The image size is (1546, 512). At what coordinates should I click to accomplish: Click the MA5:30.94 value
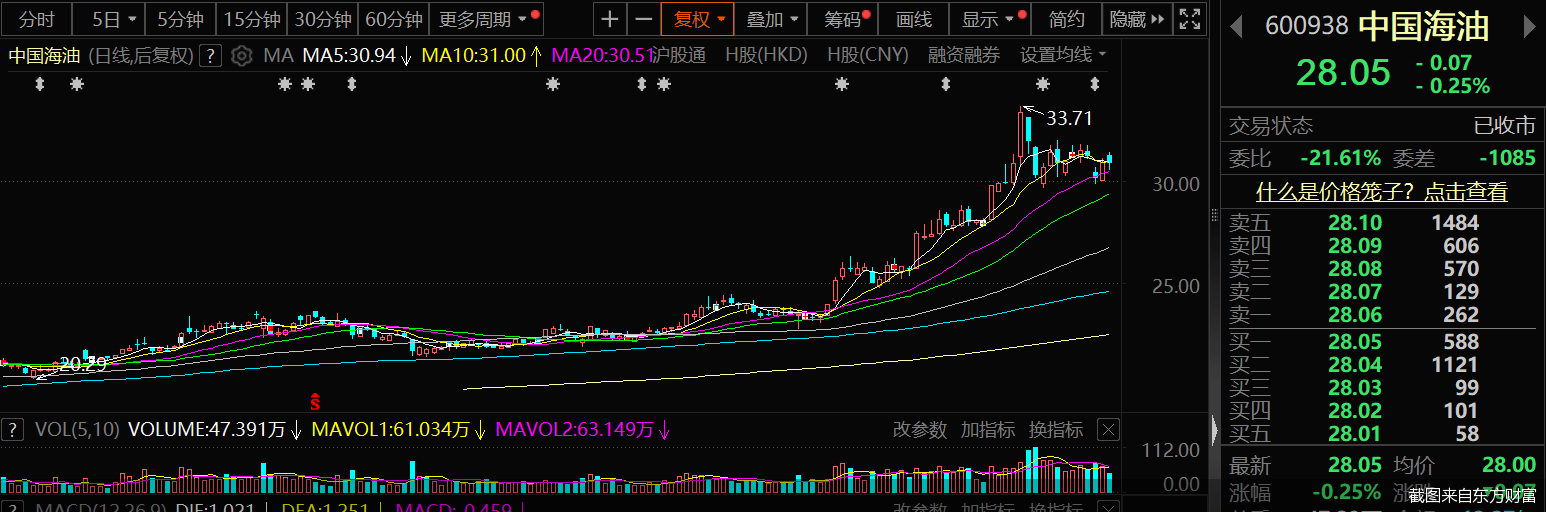pos(349,56)
